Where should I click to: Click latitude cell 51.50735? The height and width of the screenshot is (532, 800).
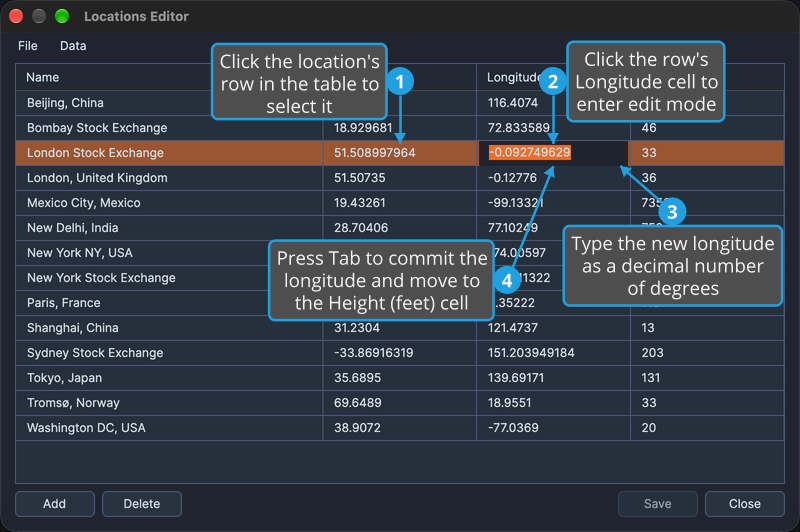tap(400, 178)
